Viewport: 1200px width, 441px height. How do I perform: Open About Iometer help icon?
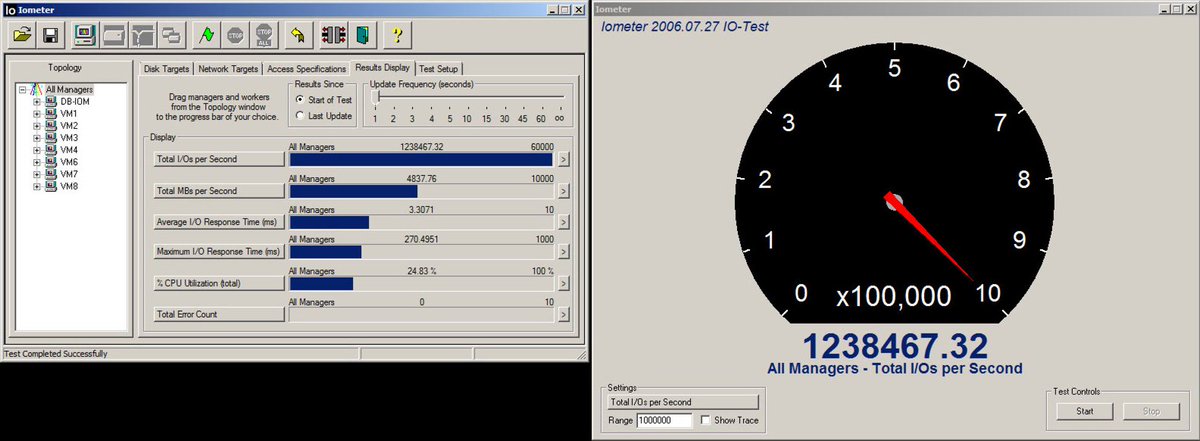[x=397, y=36]
